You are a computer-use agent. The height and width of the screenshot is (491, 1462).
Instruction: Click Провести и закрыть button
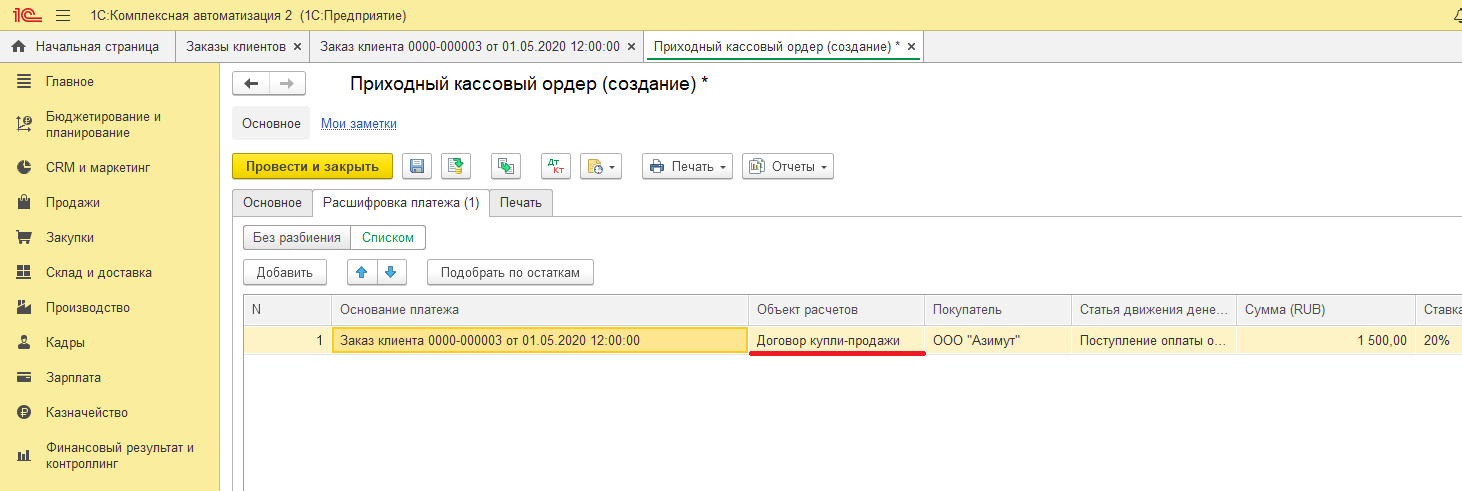point(312,167)
